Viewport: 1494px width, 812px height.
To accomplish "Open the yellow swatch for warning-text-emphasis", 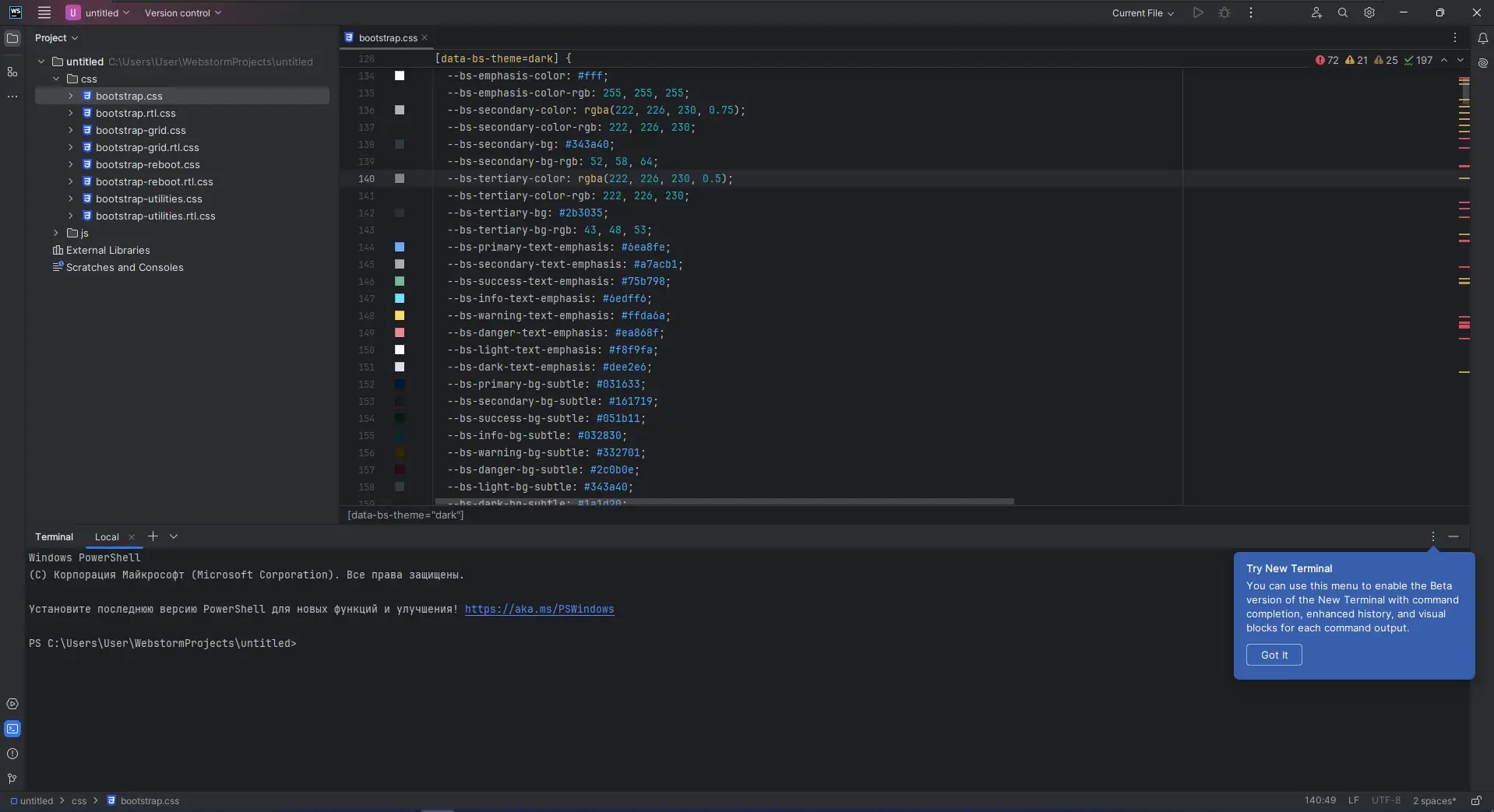I will [400, 315].
